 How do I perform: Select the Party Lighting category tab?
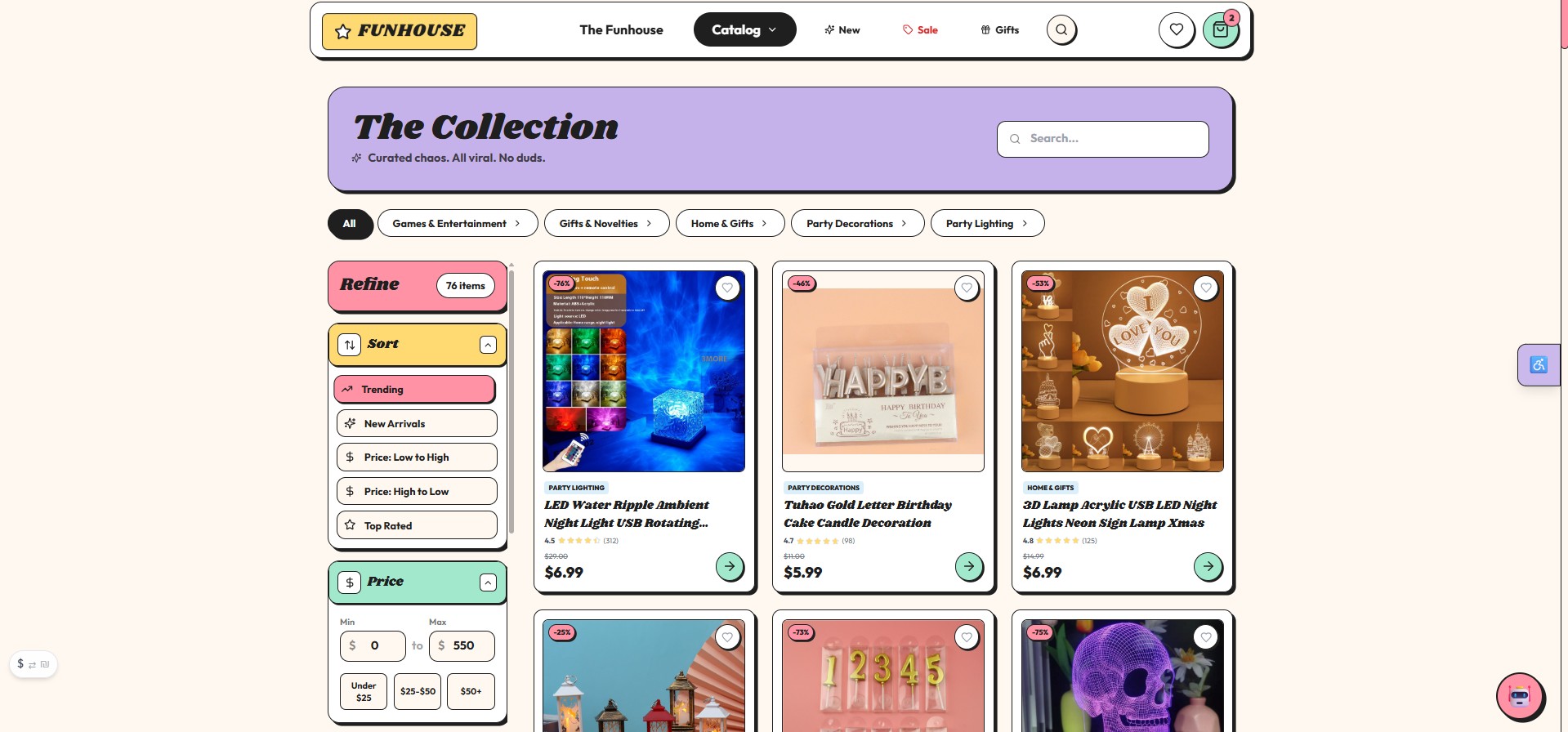[987, 224]
